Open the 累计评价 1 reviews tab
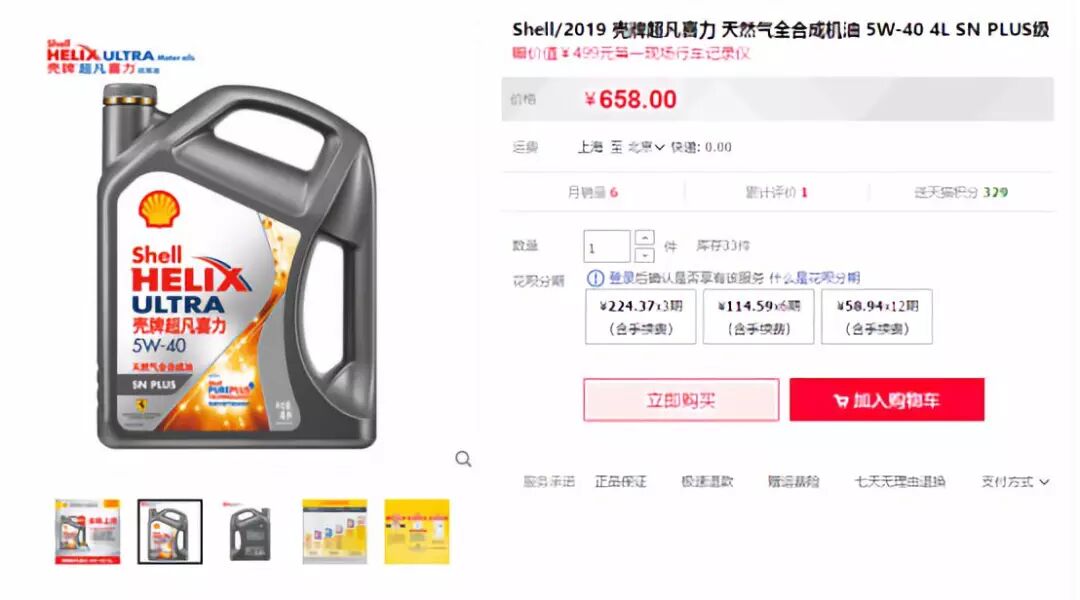The width and height of the screenshot is (1080, 600). tap(776, 192)
